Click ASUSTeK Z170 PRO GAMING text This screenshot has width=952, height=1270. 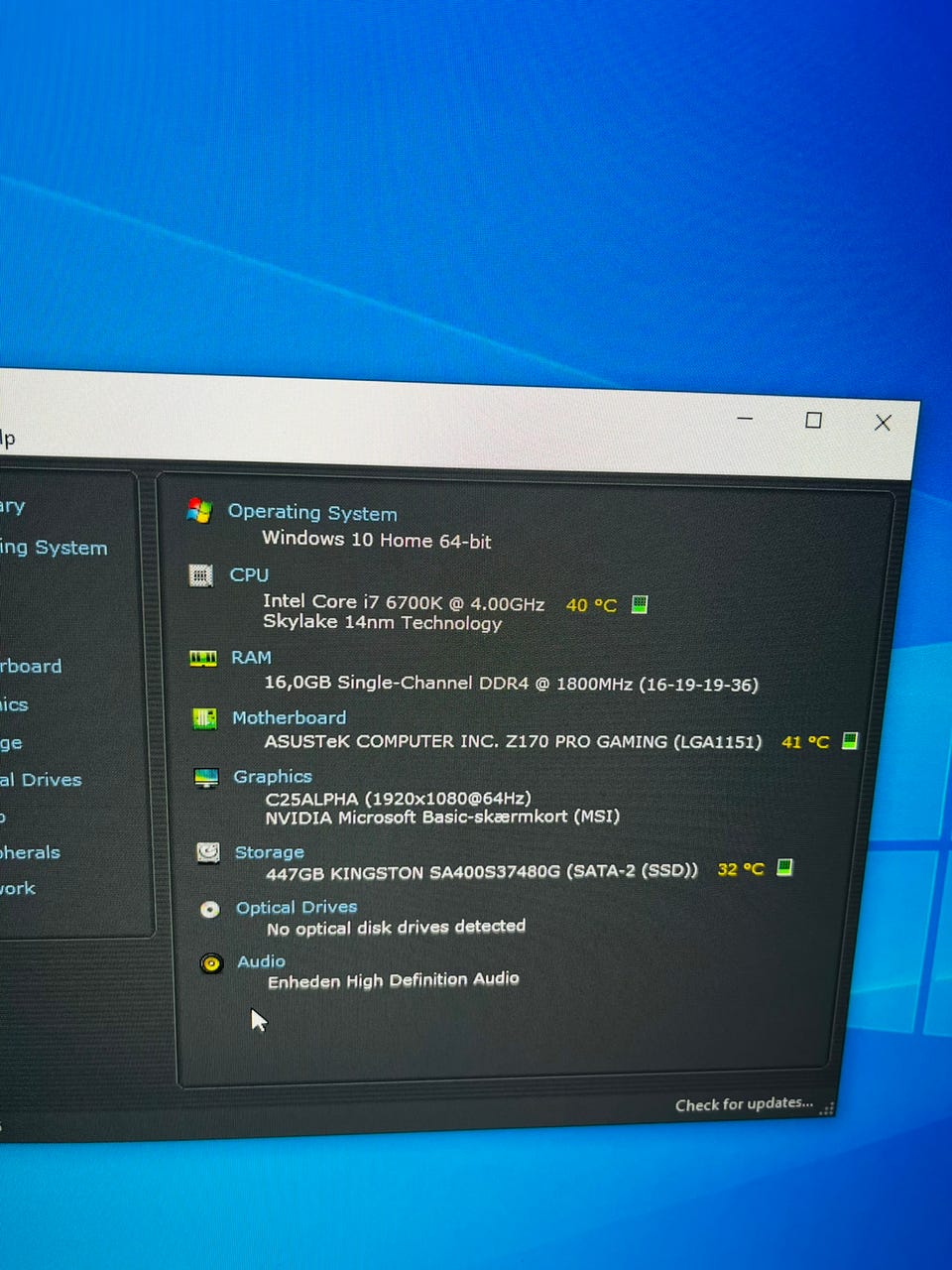(x=513, y=741)
